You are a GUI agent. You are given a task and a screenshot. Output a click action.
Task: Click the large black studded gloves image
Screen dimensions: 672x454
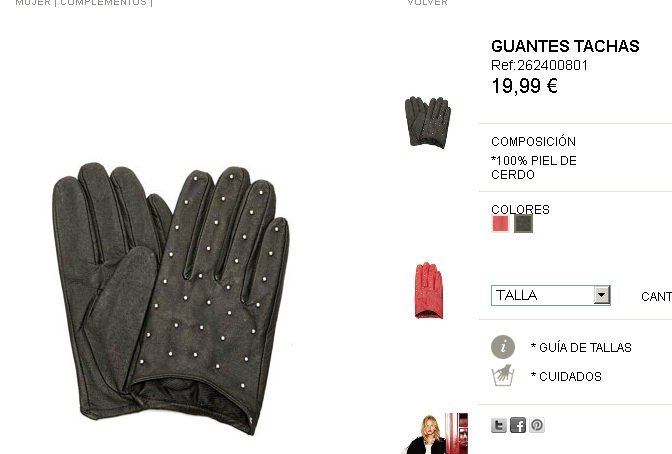point(171,298)
